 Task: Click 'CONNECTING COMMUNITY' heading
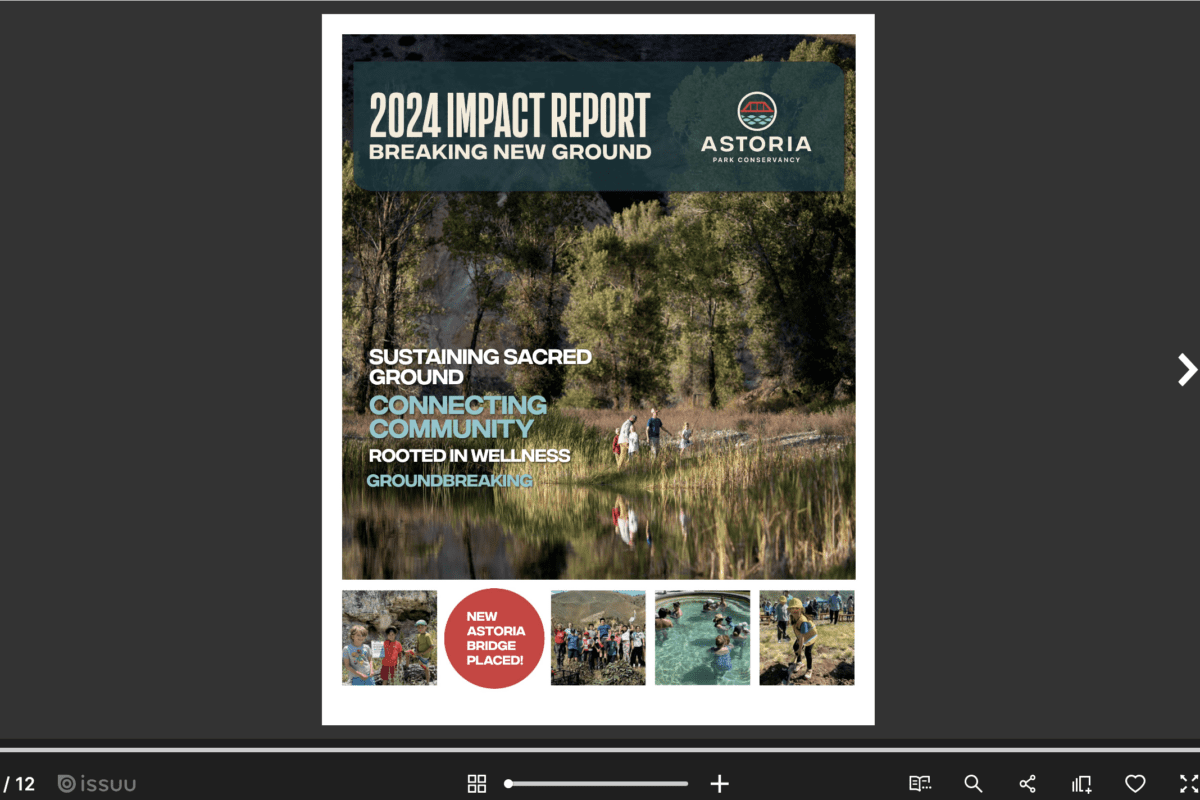coord(458,417)
